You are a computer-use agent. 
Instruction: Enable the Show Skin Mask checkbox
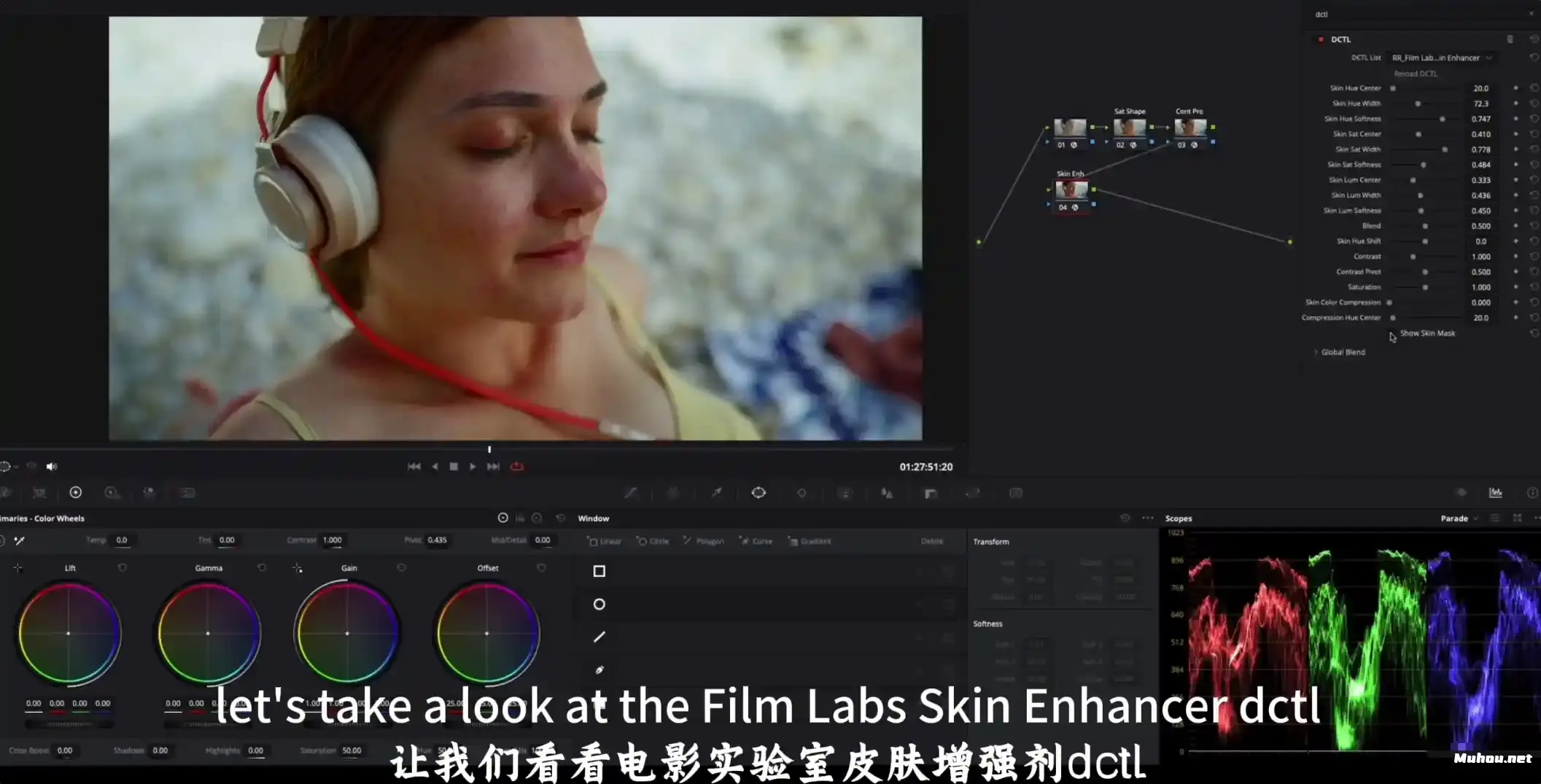tap(1391, 334)
